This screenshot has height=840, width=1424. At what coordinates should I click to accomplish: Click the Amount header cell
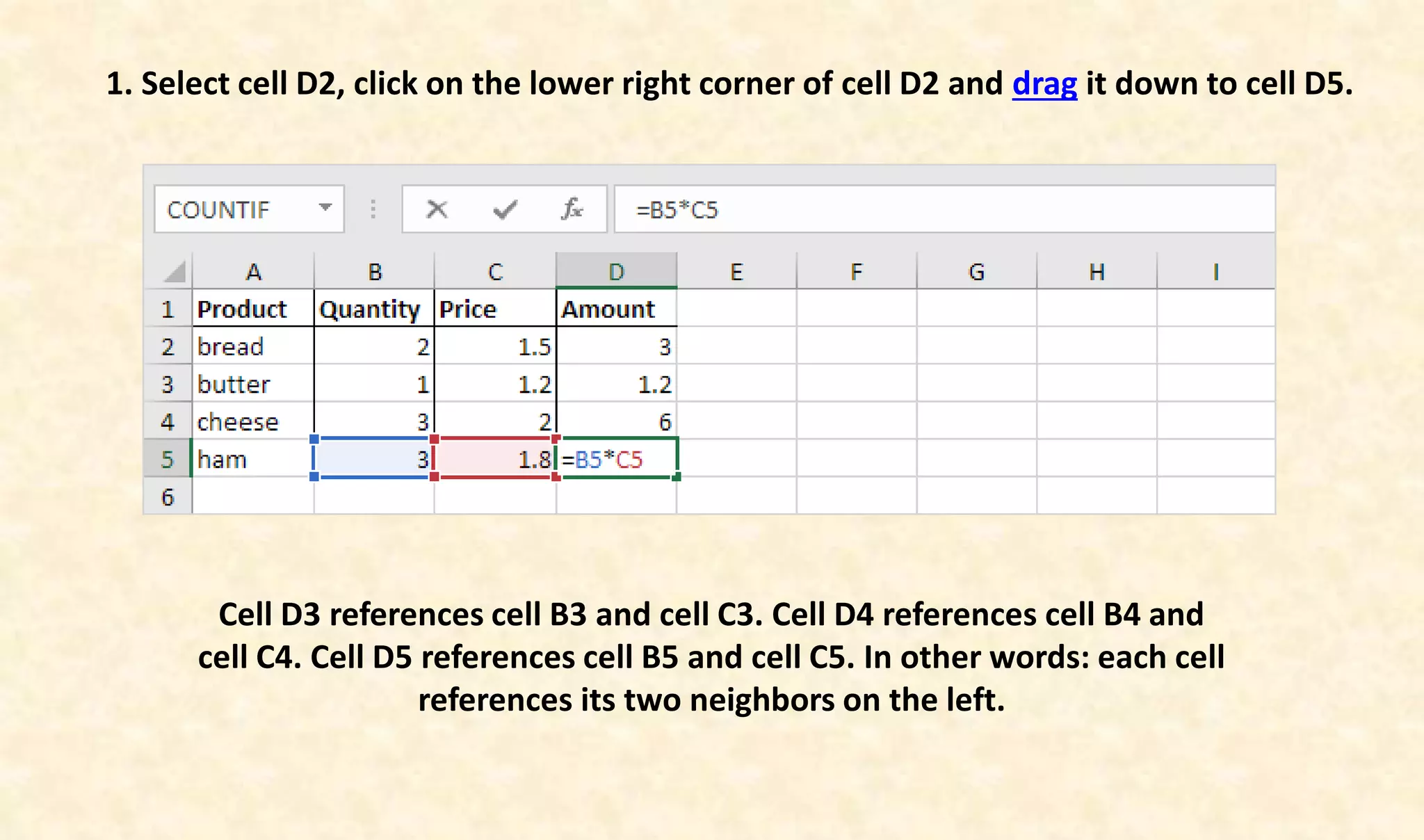coord(616,309)
